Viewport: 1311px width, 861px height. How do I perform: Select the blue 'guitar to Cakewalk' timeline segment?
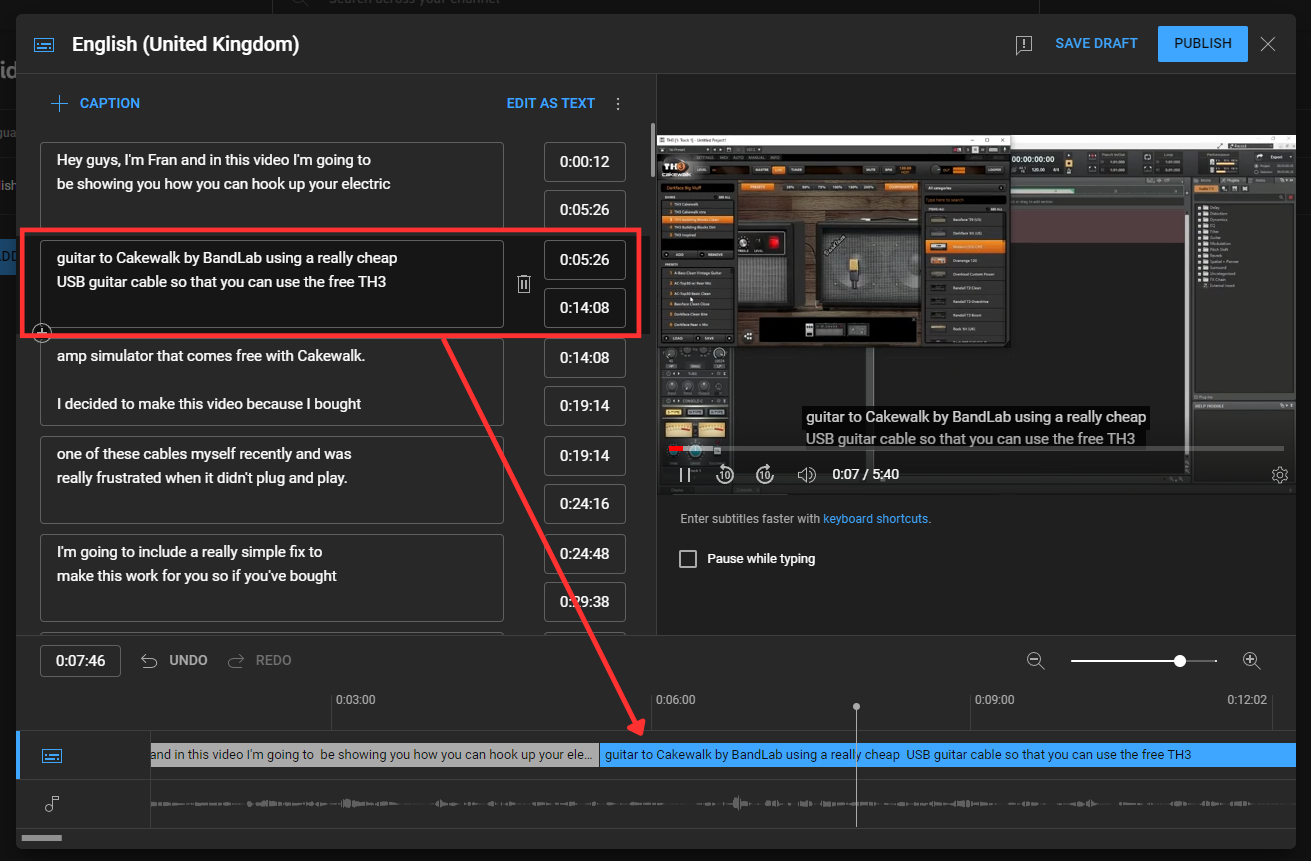pyautogui.click(x=947, y=755)
